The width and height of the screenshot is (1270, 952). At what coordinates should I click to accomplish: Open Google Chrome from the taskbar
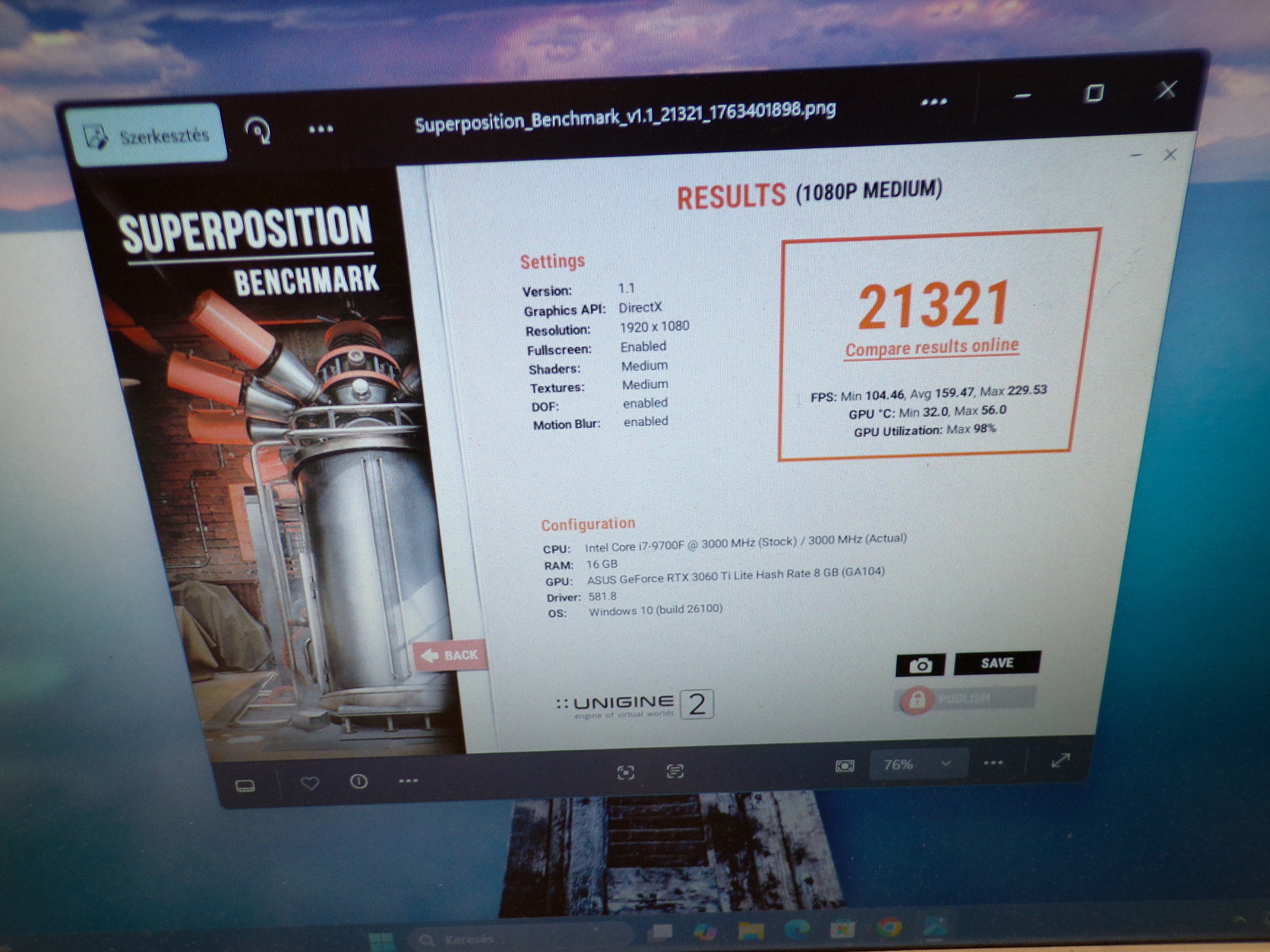[889, 927]
